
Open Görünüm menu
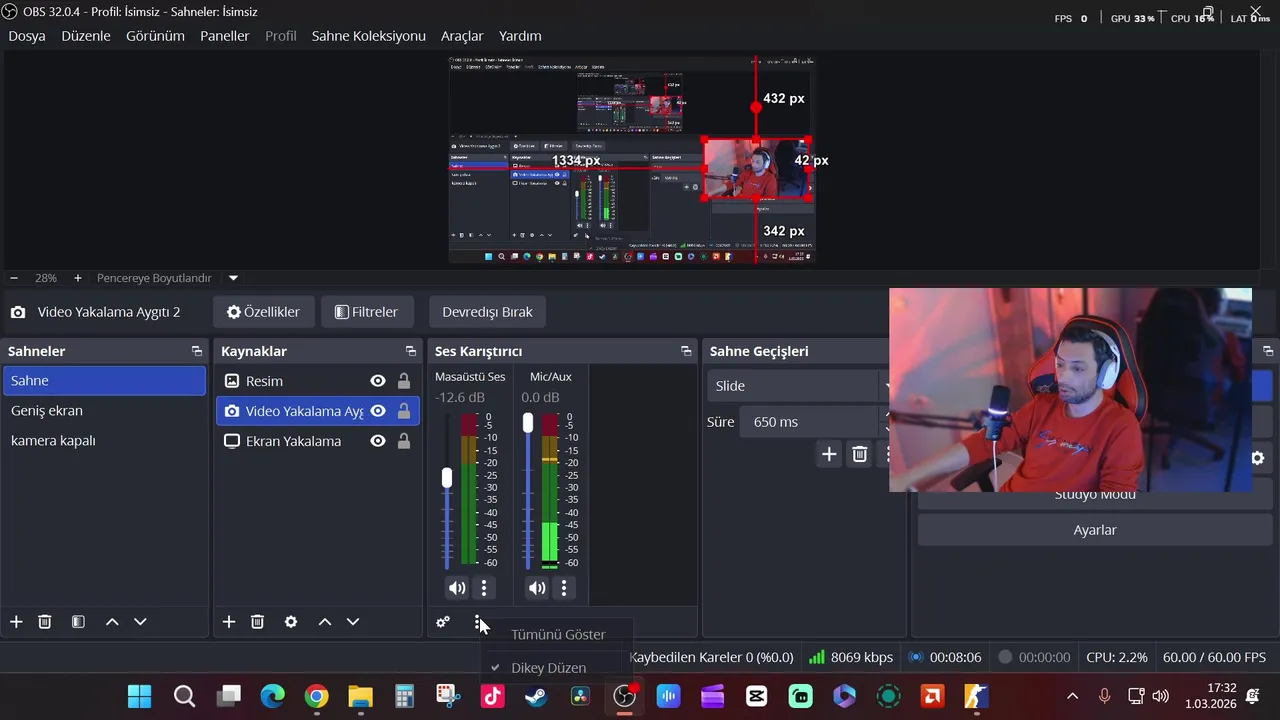155,36
